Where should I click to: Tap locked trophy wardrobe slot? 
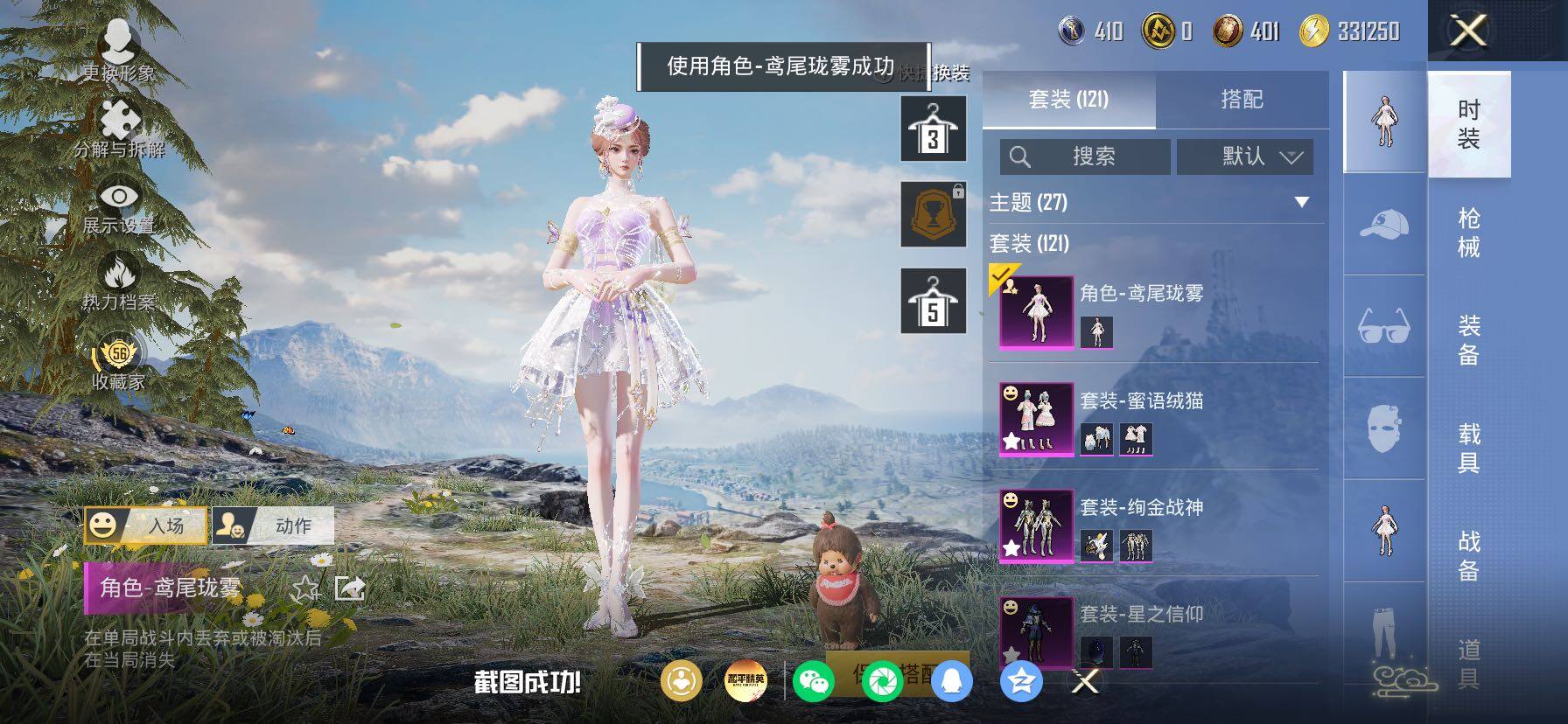coord(933,215)
